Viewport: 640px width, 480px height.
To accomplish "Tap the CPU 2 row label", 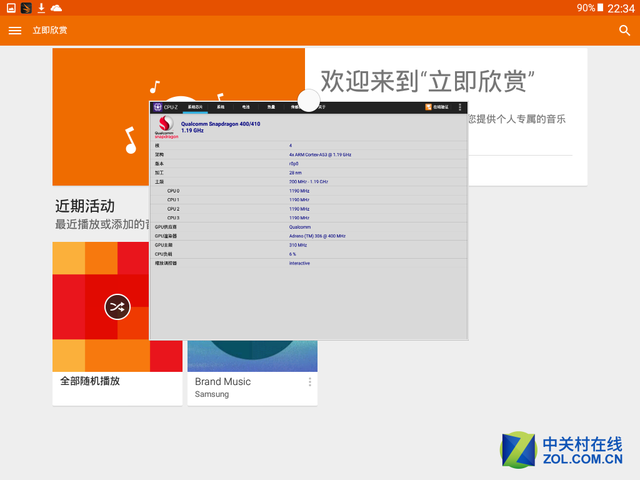I will (x=173, y=209).
